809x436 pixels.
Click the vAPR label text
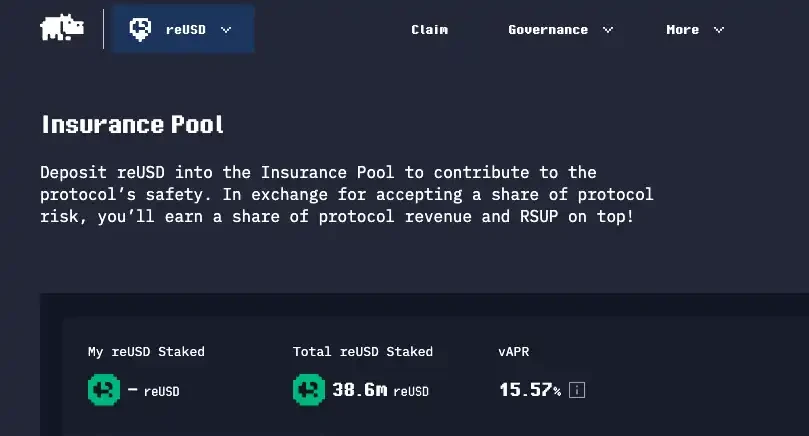[x=514, y=352]
